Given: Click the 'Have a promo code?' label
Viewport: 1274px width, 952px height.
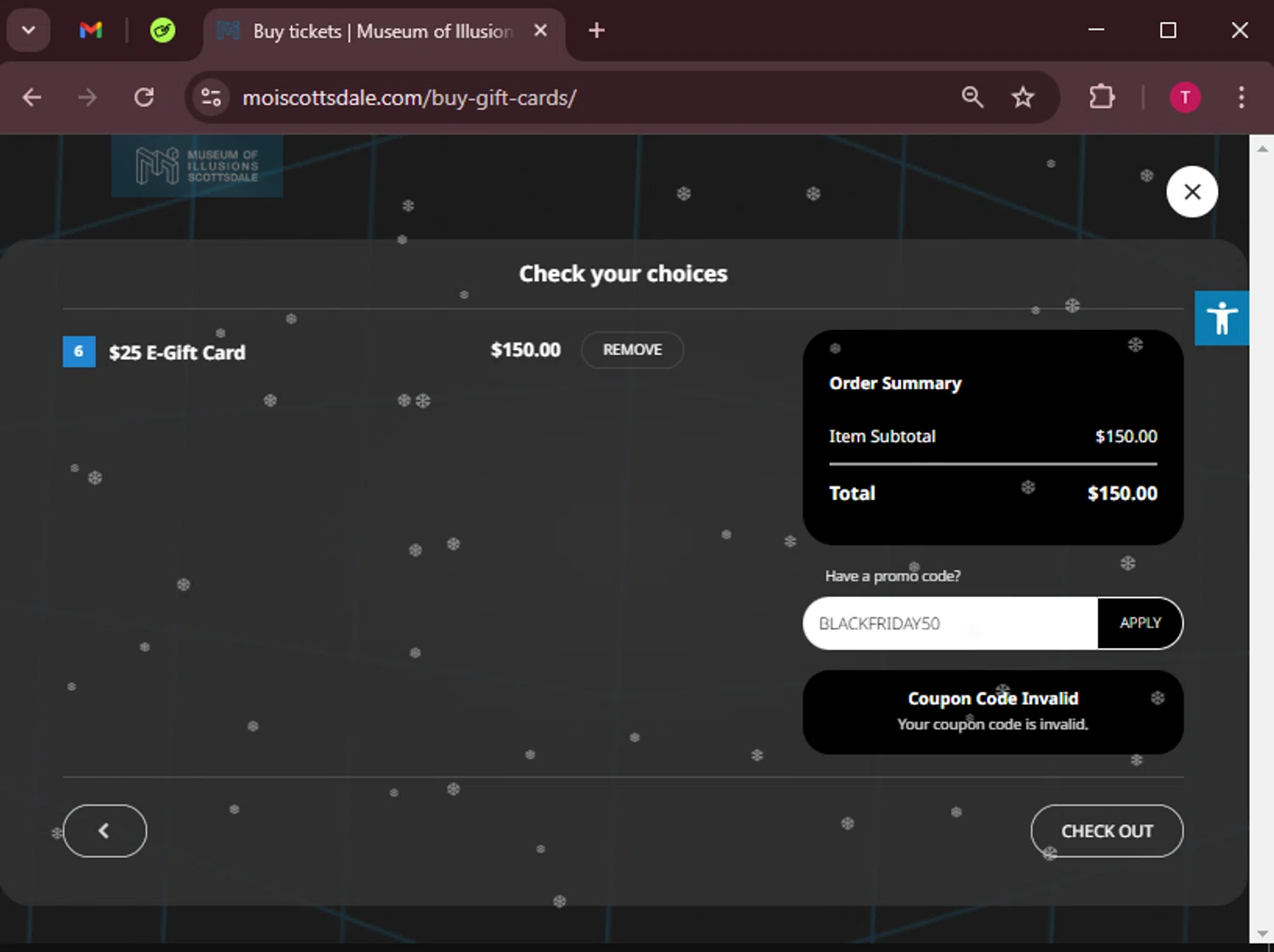Looking at the screenshot, I should [893, 576].
